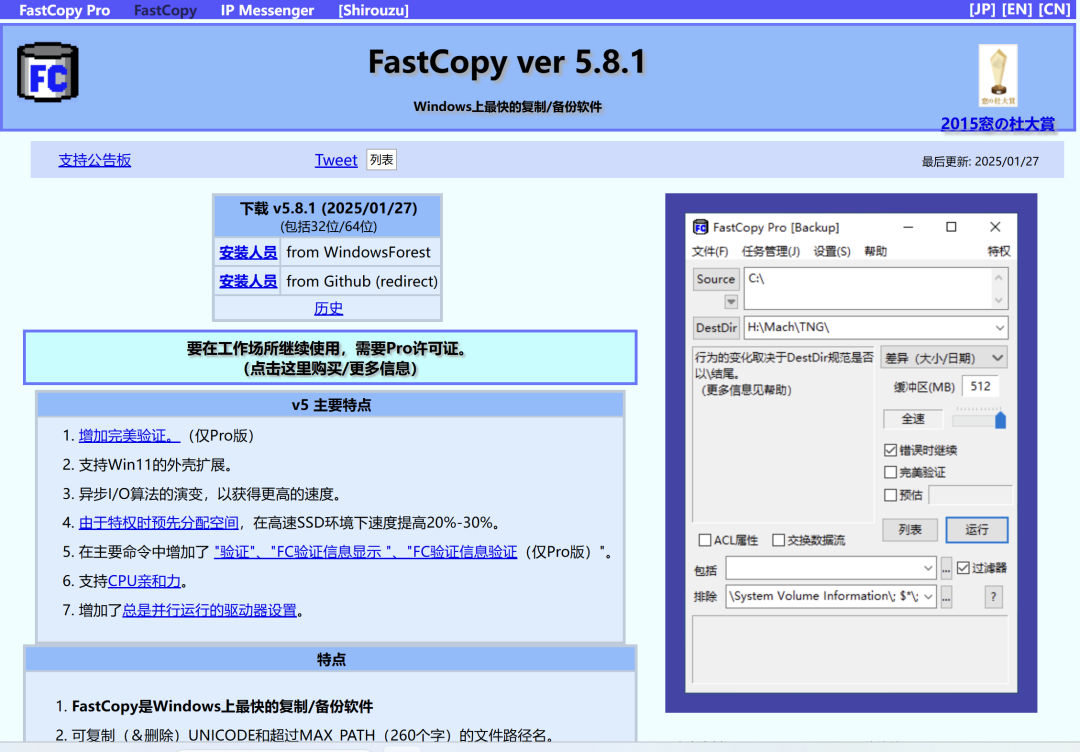Switch language to [CN]
Viewport: 1080px width, 752px height.
point(1054,10)
